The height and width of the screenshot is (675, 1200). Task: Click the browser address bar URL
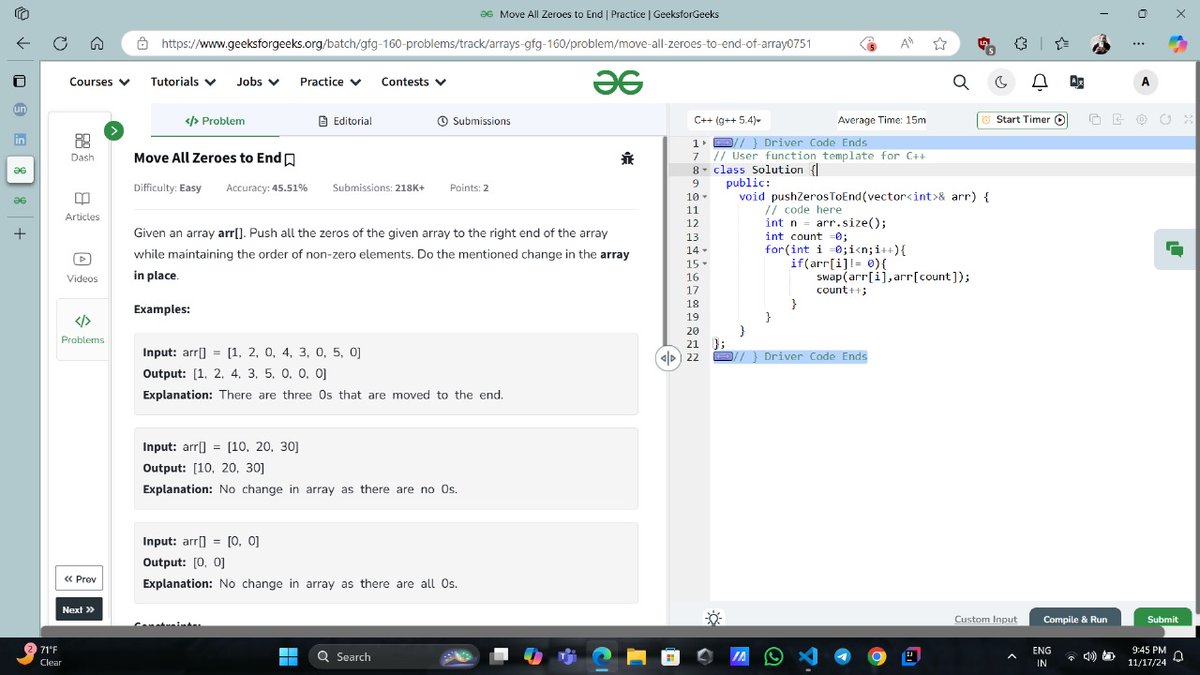(x=485, y=44)
